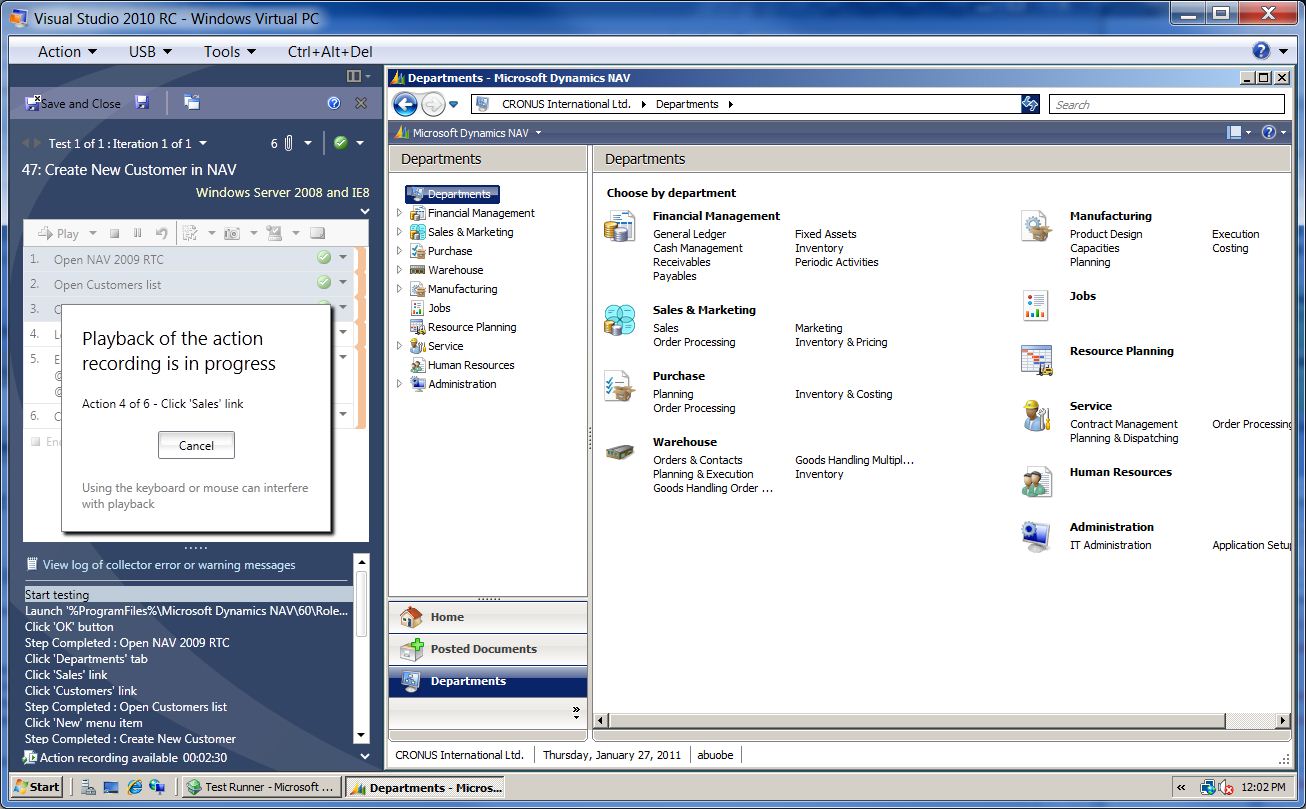Open the Play options dropdown arrow
The image size is (1306, 809).
[x=93, y=234]
